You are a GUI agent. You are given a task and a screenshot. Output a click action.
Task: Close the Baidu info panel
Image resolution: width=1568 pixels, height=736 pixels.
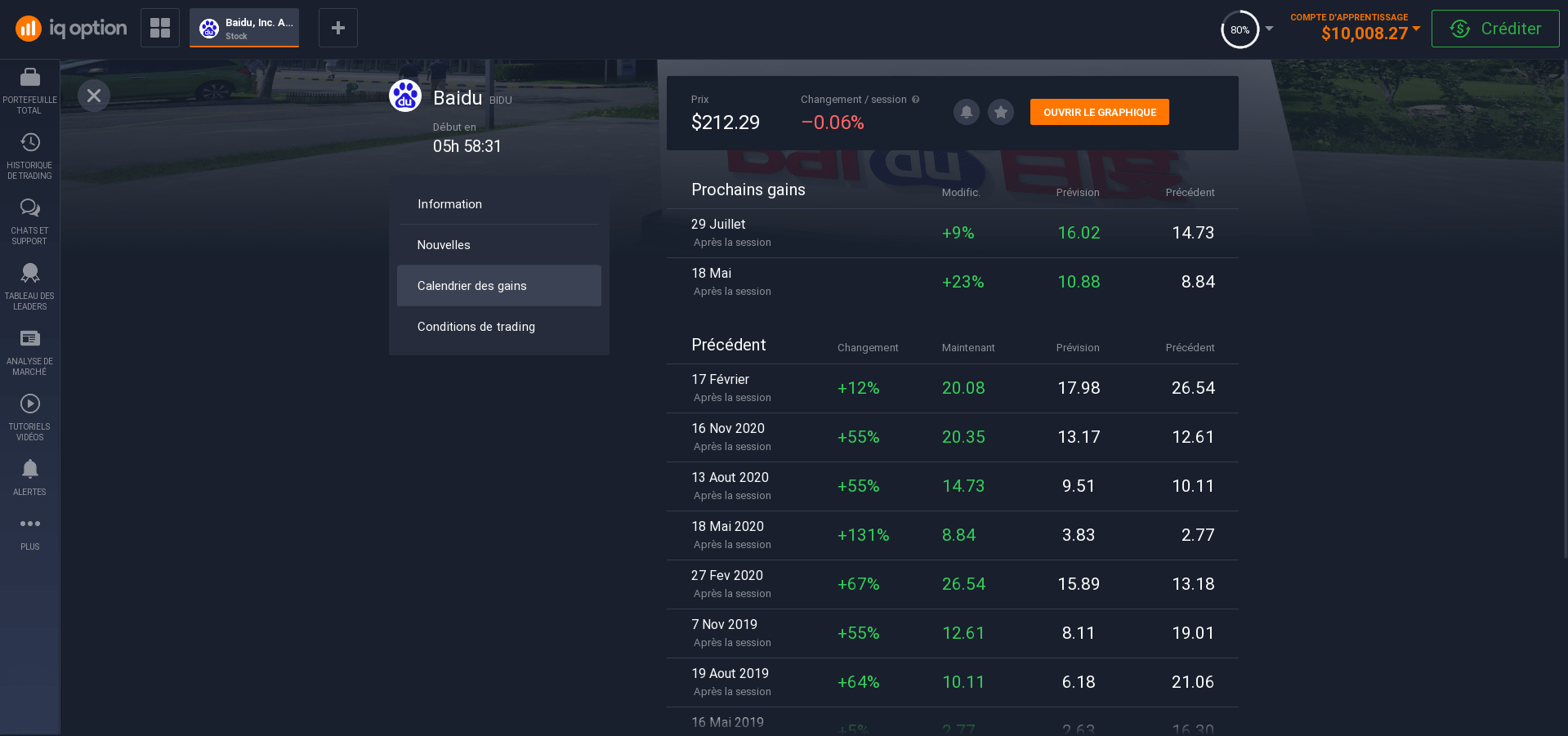coord(94,96)
